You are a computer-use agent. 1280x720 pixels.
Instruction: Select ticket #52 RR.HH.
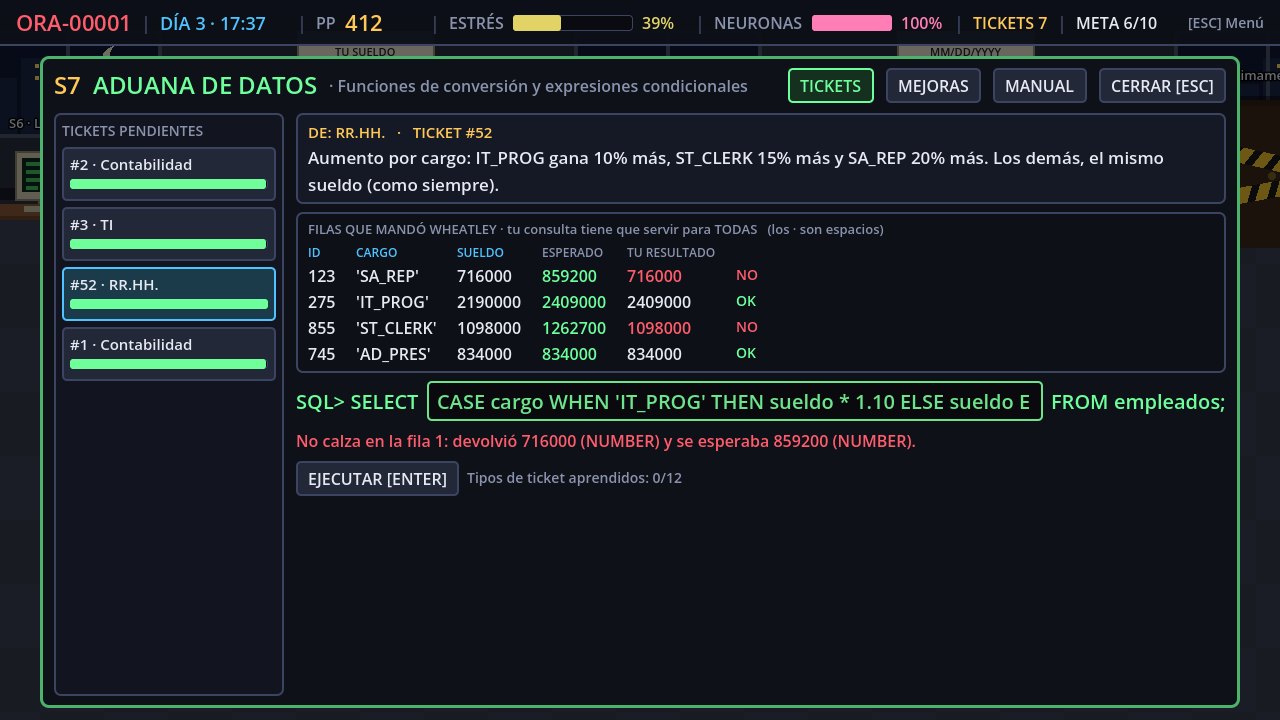coord(169,294)
